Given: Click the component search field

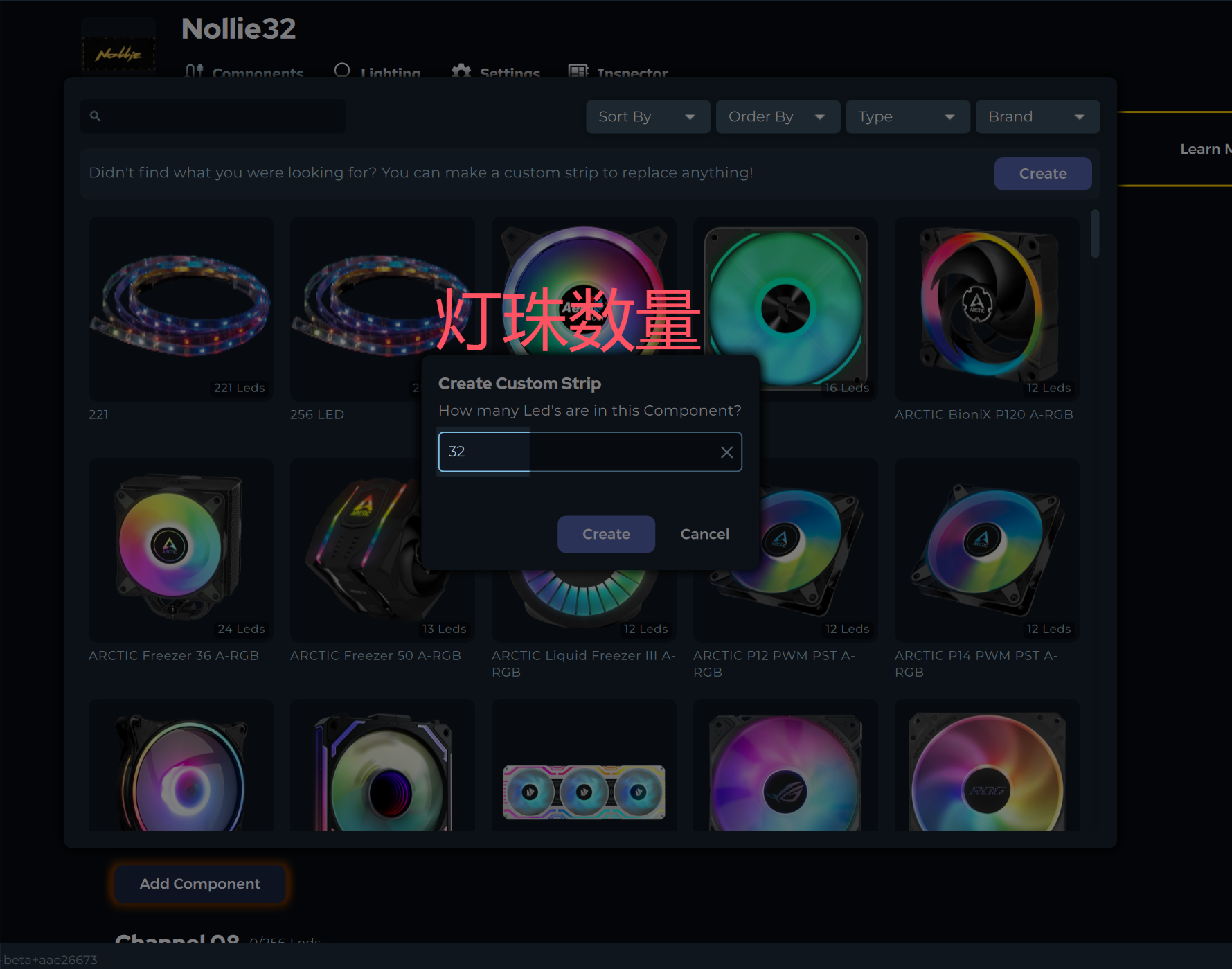Looking at the screenshot, I should point(213,116).
